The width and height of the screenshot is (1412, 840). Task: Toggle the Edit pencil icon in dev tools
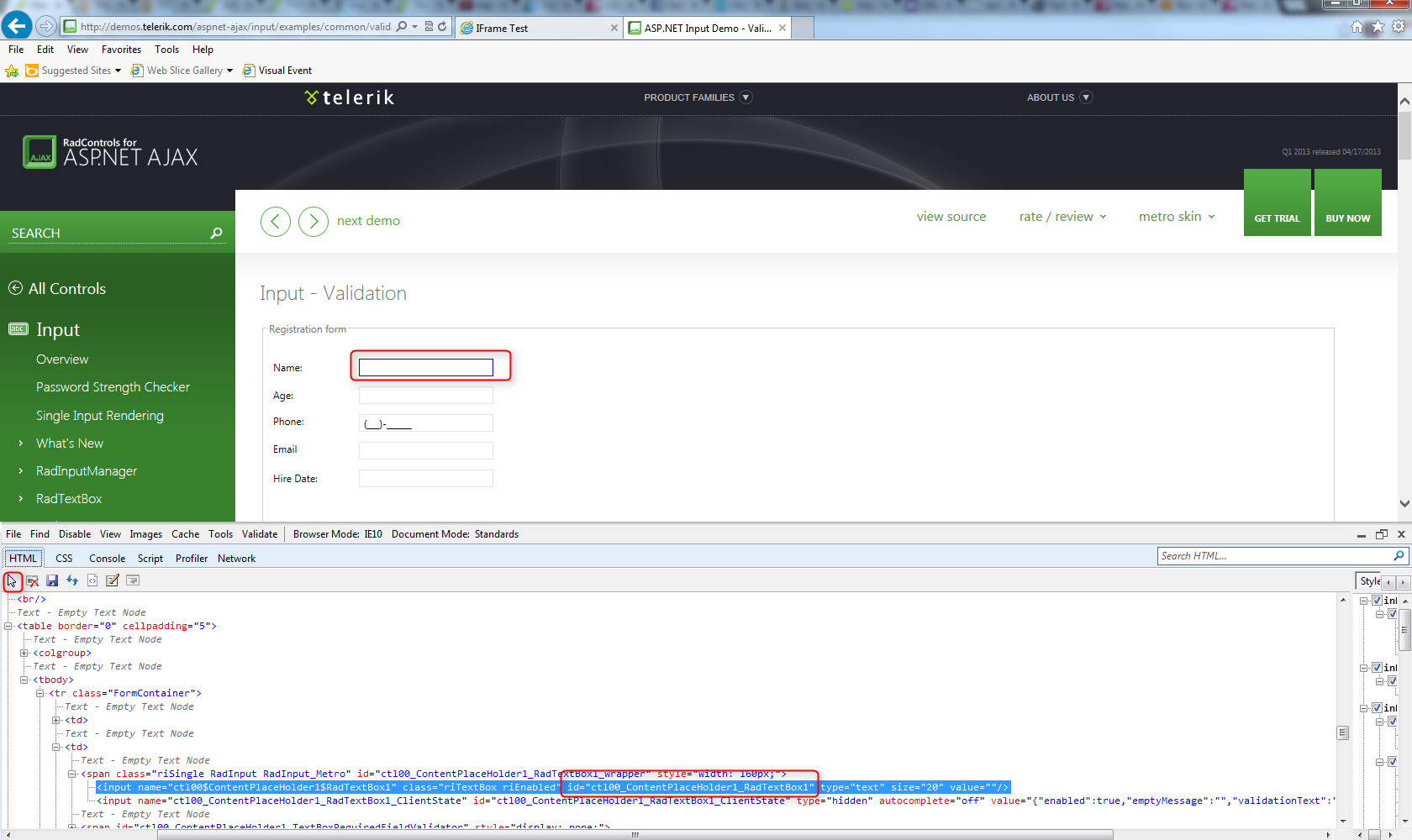pyautogui.click(x=113, y=580)
